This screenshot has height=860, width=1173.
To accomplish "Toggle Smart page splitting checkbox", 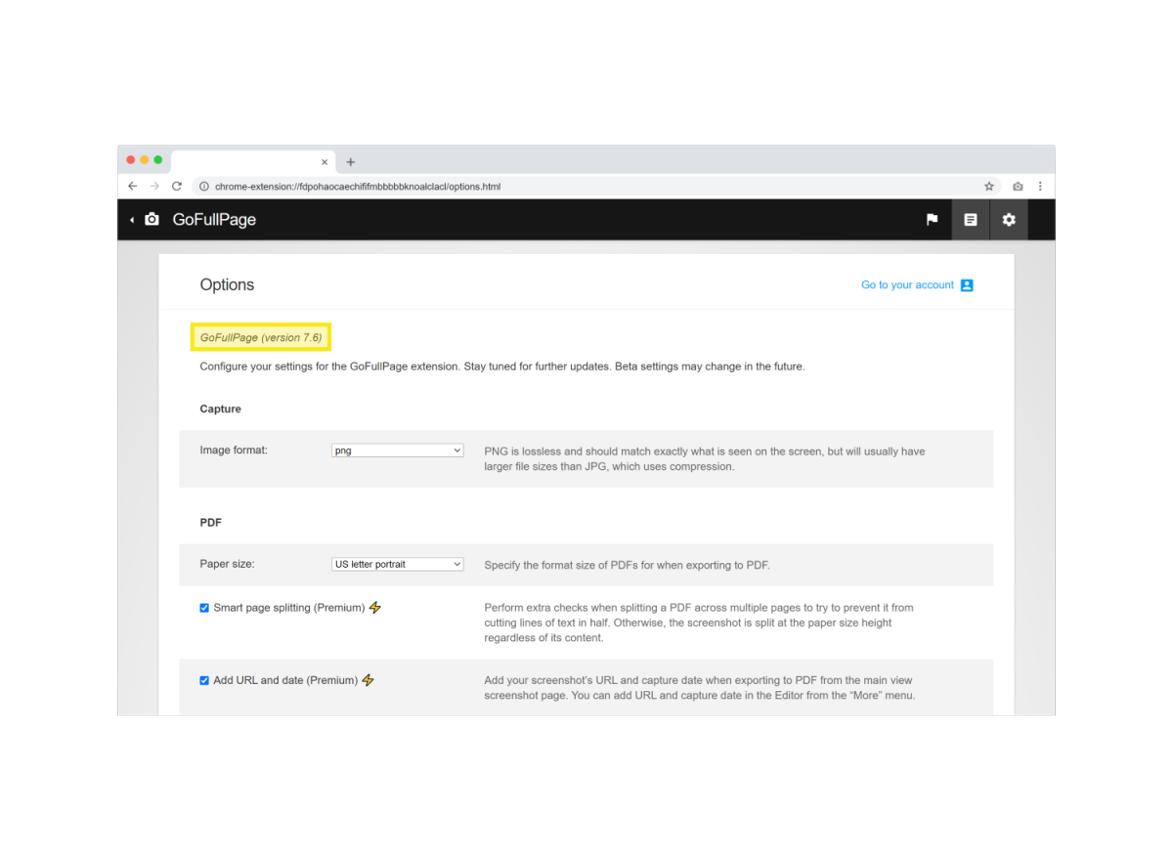I will point(205,608).
